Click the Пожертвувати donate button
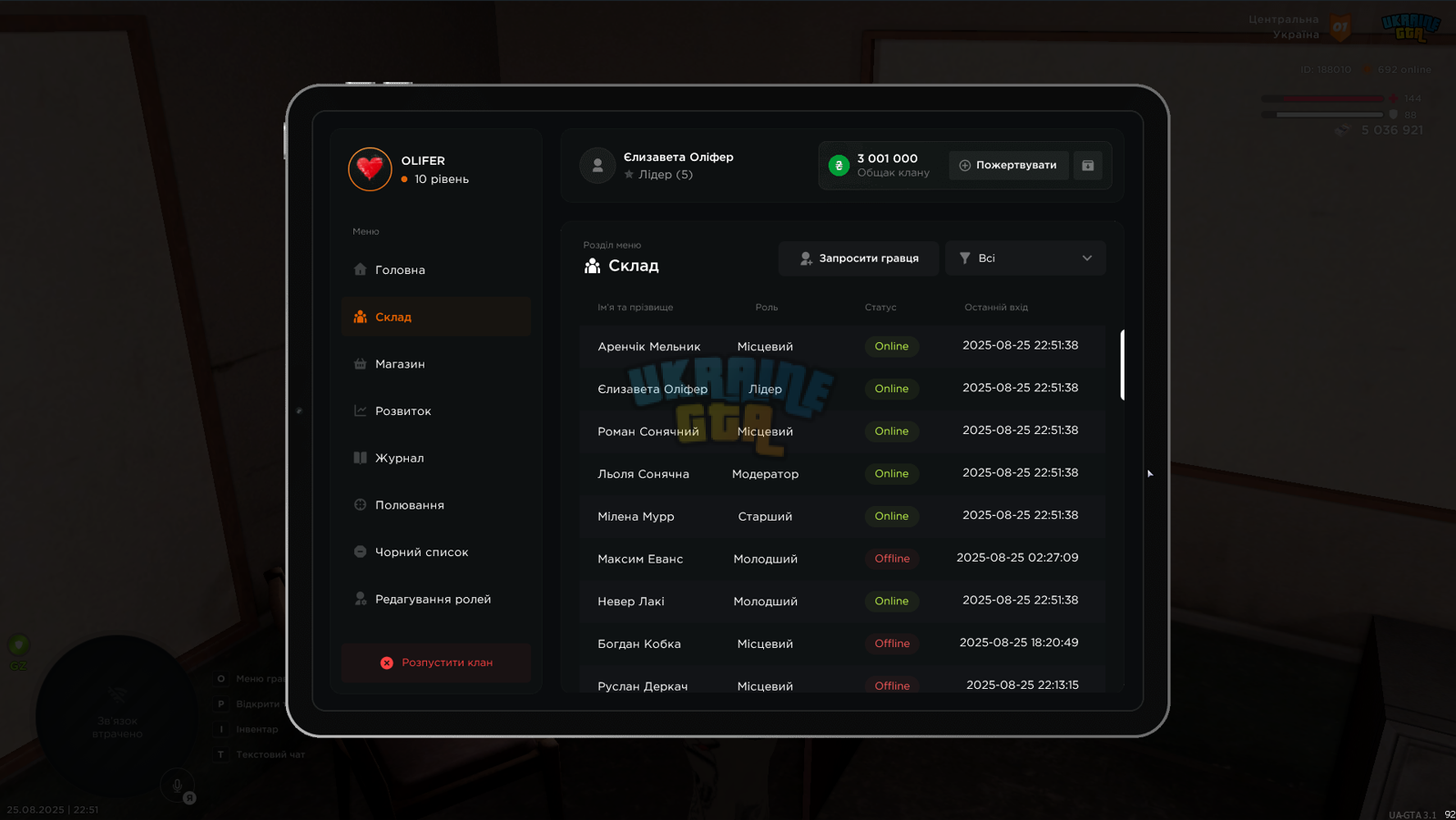Viewport: 1456px width, 820px height. pyautogui.click(x=1009, y=166)
